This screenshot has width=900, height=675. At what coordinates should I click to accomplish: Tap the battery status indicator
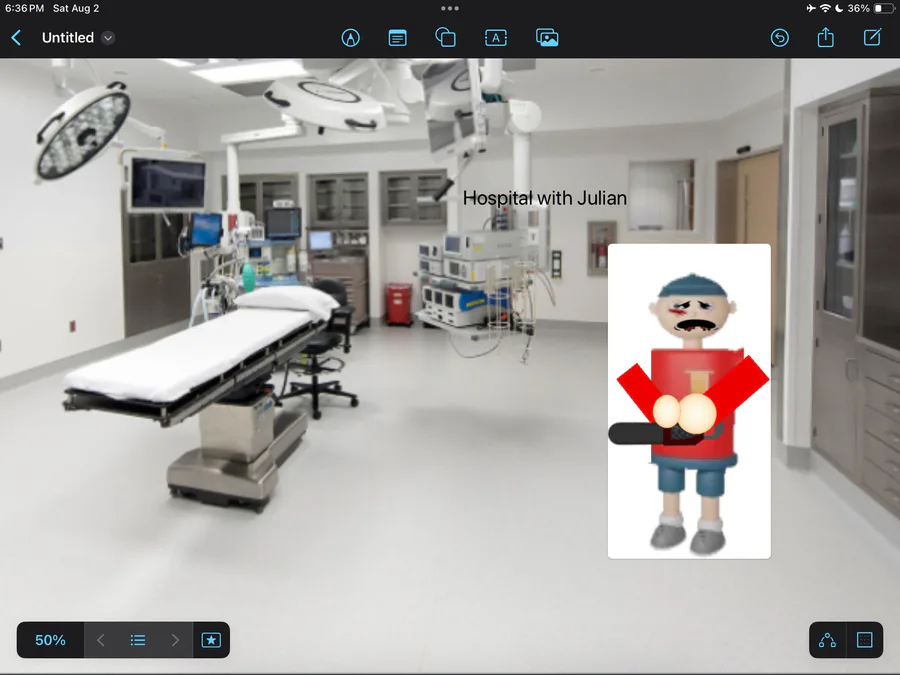point(885,9)
